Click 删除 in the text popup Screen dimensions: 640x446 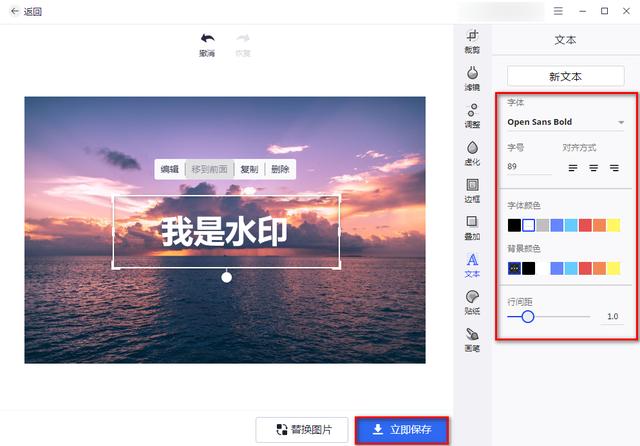pos(280,169)
